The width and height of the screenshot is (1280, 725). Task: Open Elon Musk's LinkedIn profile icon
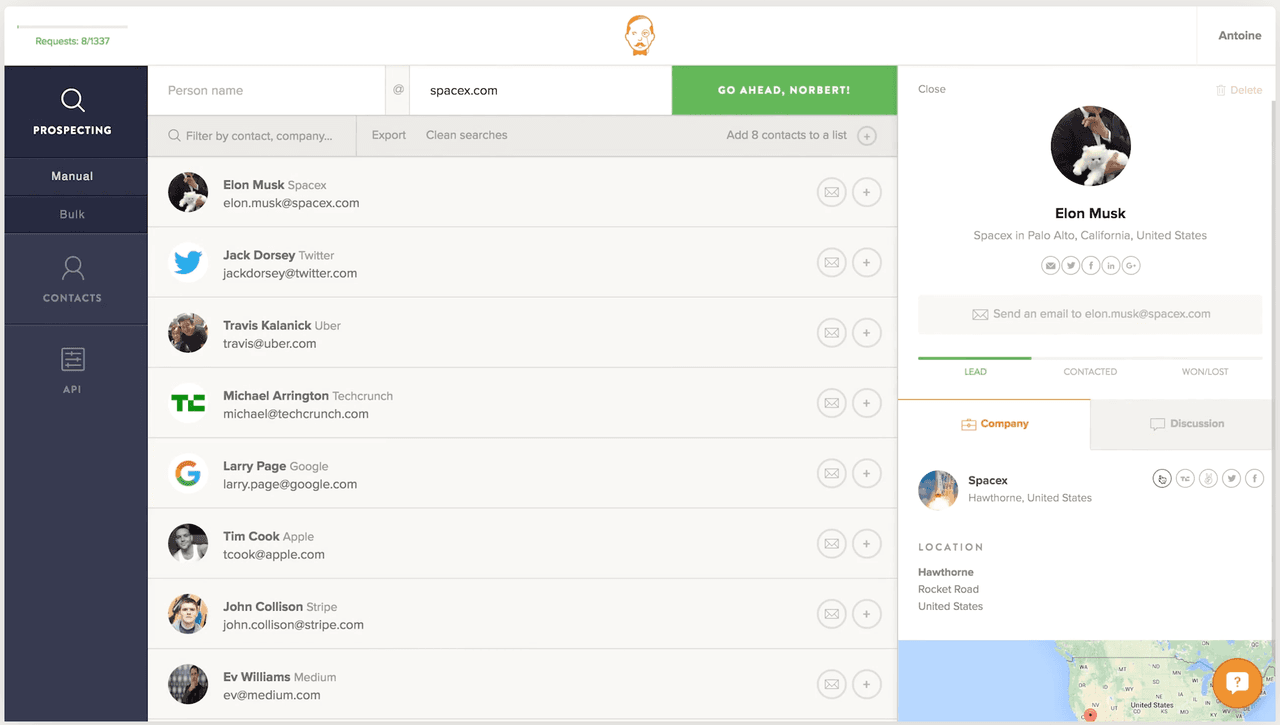point(1110,265)
